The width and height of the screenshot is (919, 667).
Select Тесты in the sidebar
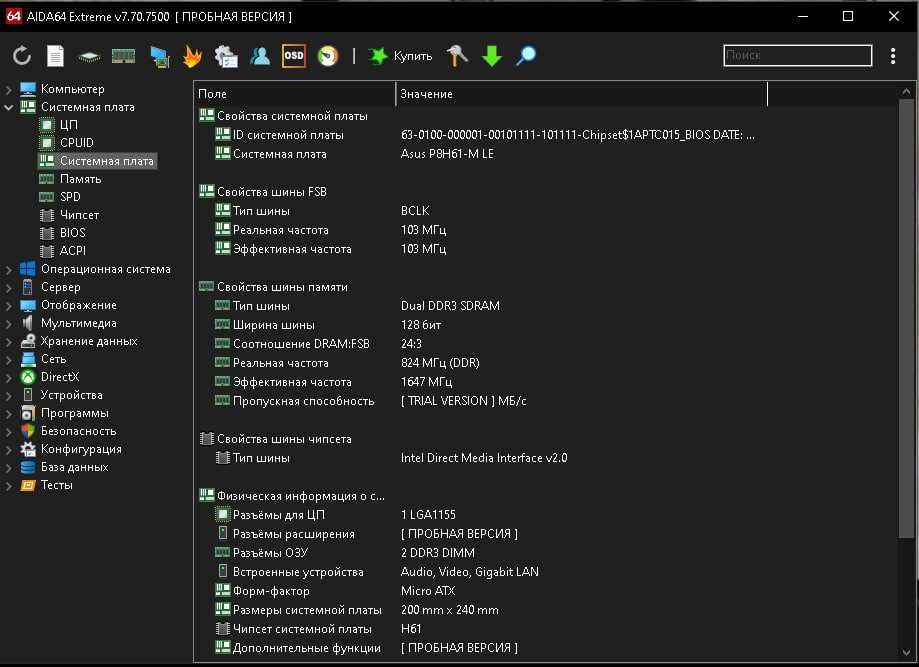(x=56, y=485)
